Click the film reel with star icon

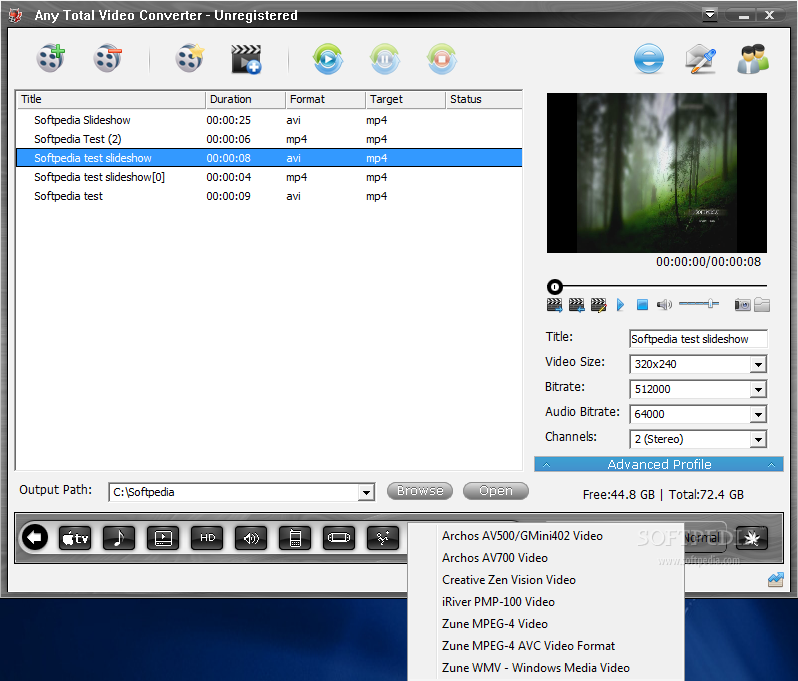tap(190, 58)
